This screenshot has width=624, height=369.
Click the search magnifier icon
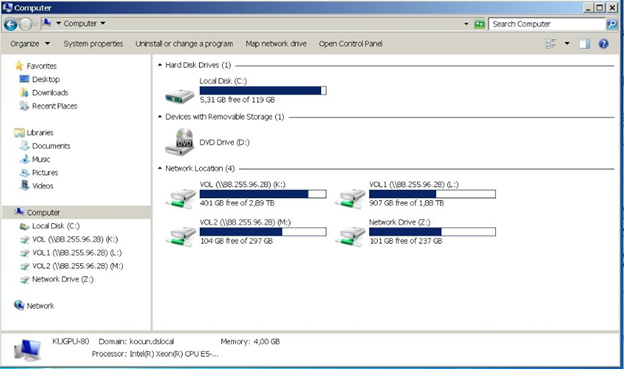coord(612,24)
